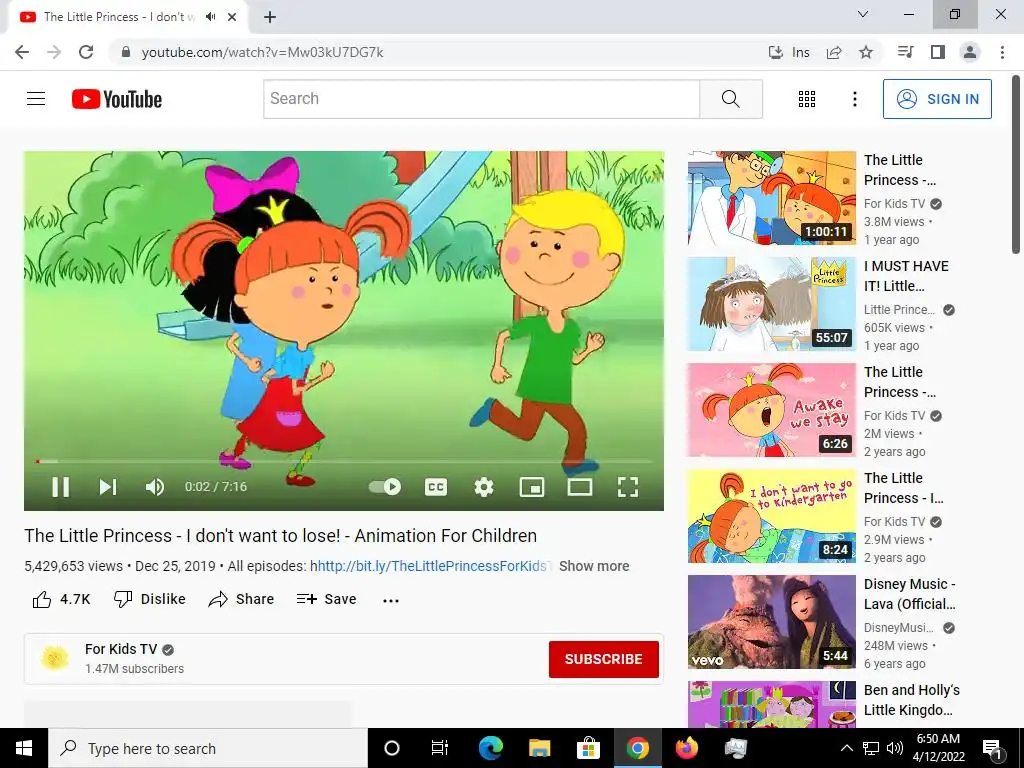The height and width of the screenshot is (768, 1024).
Task: Open the 1:00:11 Little Princess thumbnail
Action: [771, 198]
